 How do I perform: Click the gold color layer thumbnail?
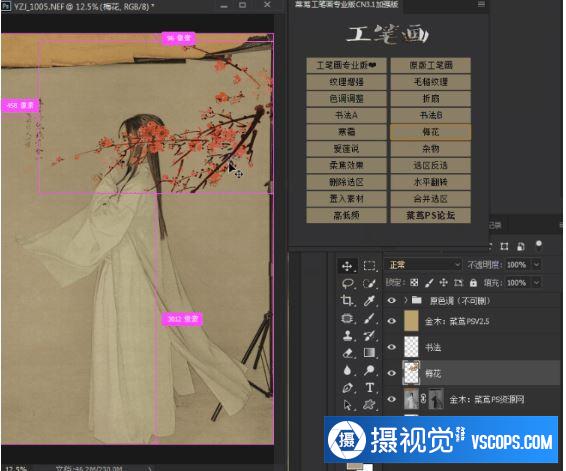tap(411, 321)
